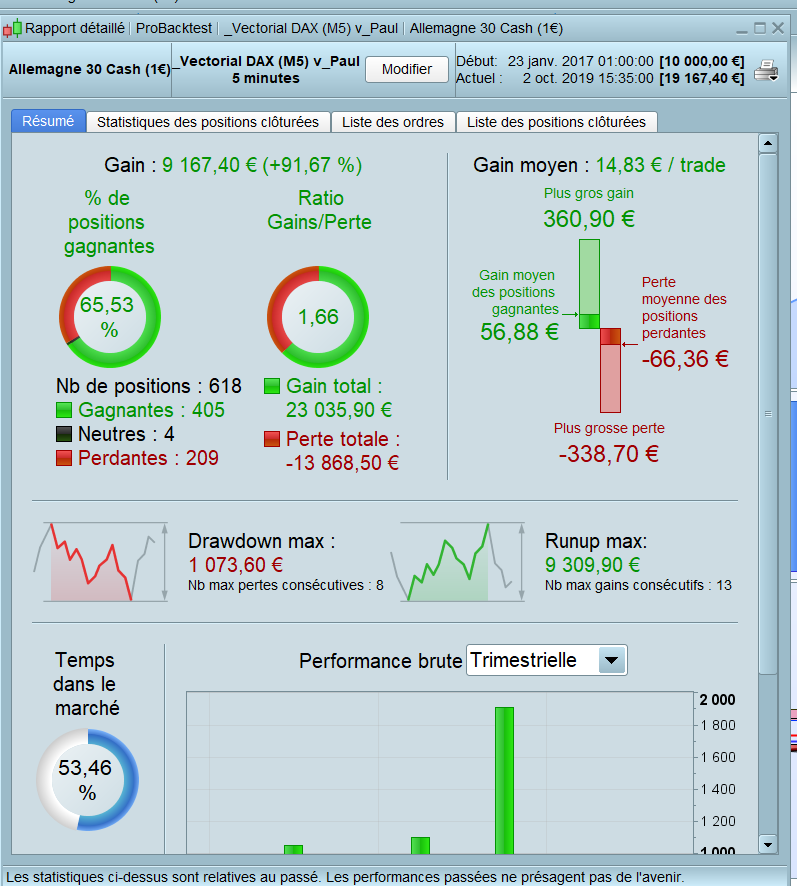Click the candlestick icon in title bar
Image resolution: width=797 pixels, height=886 pixels.
[x=12, y=28]
